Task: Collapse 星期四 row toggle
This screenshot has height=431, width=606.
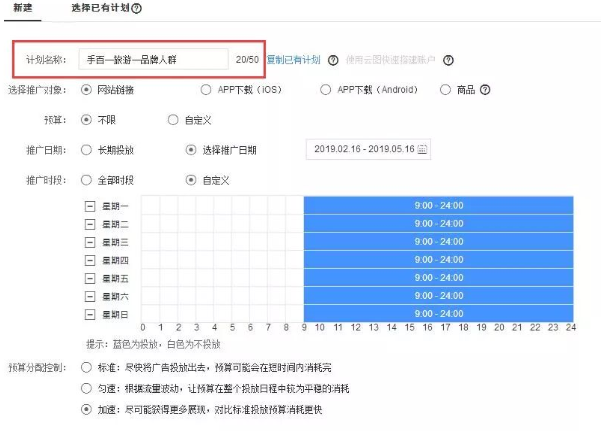Action: tap(90, 261)
